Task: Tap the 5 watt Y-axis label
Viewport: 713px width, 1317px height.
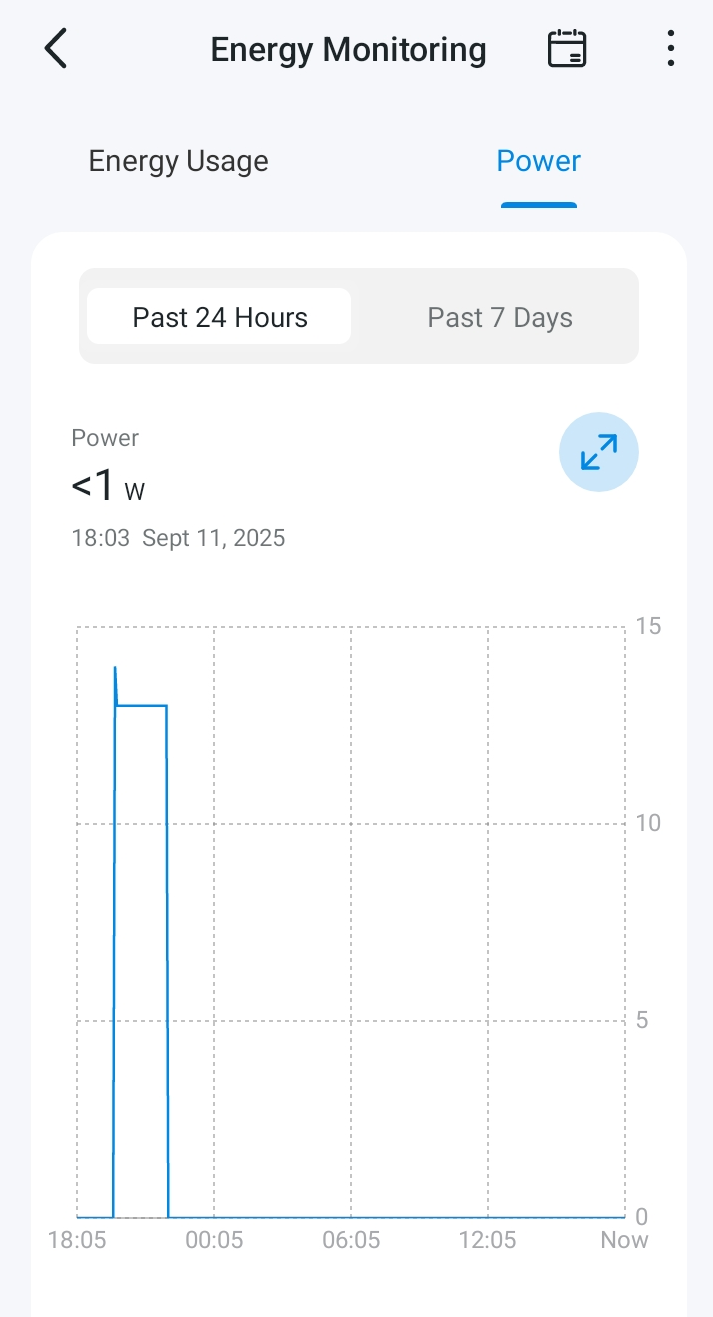Action: [644, 1020]
